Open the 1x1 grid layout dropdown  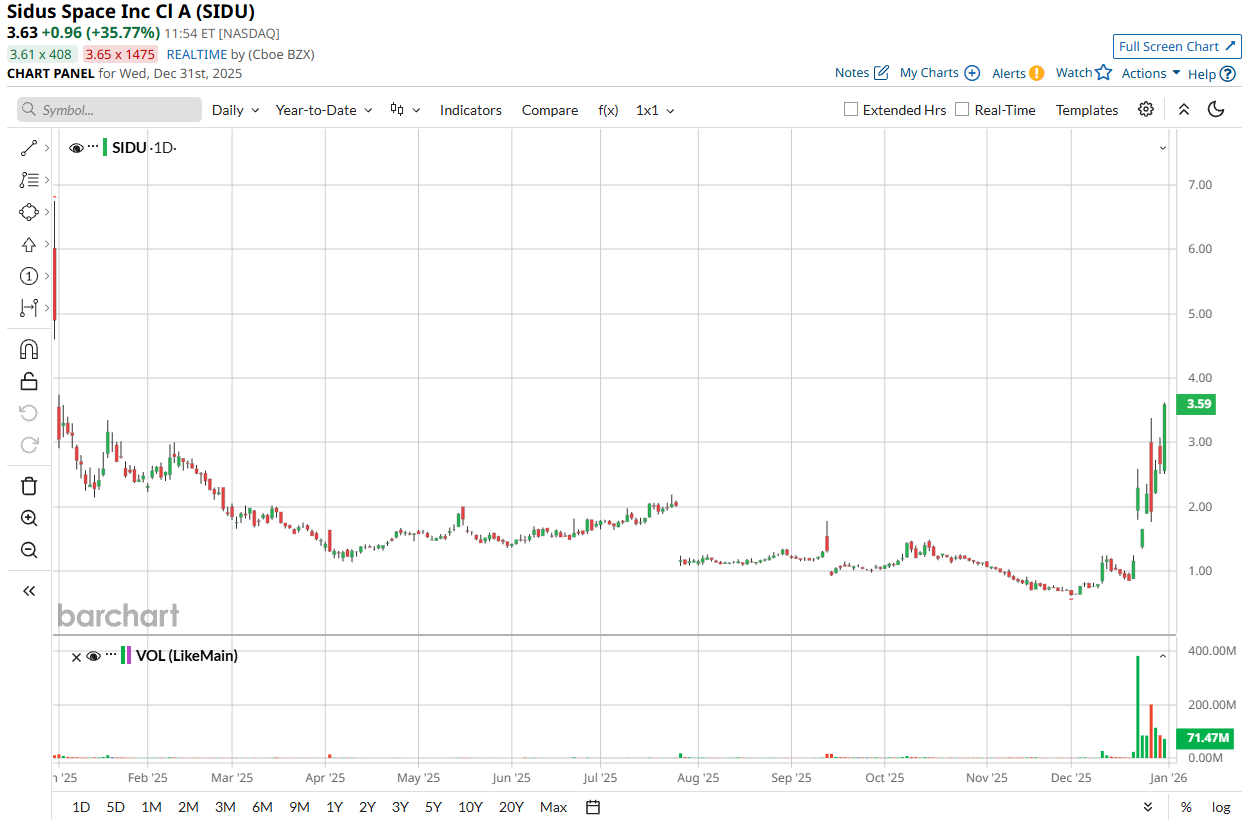click(x=655, y=110)
